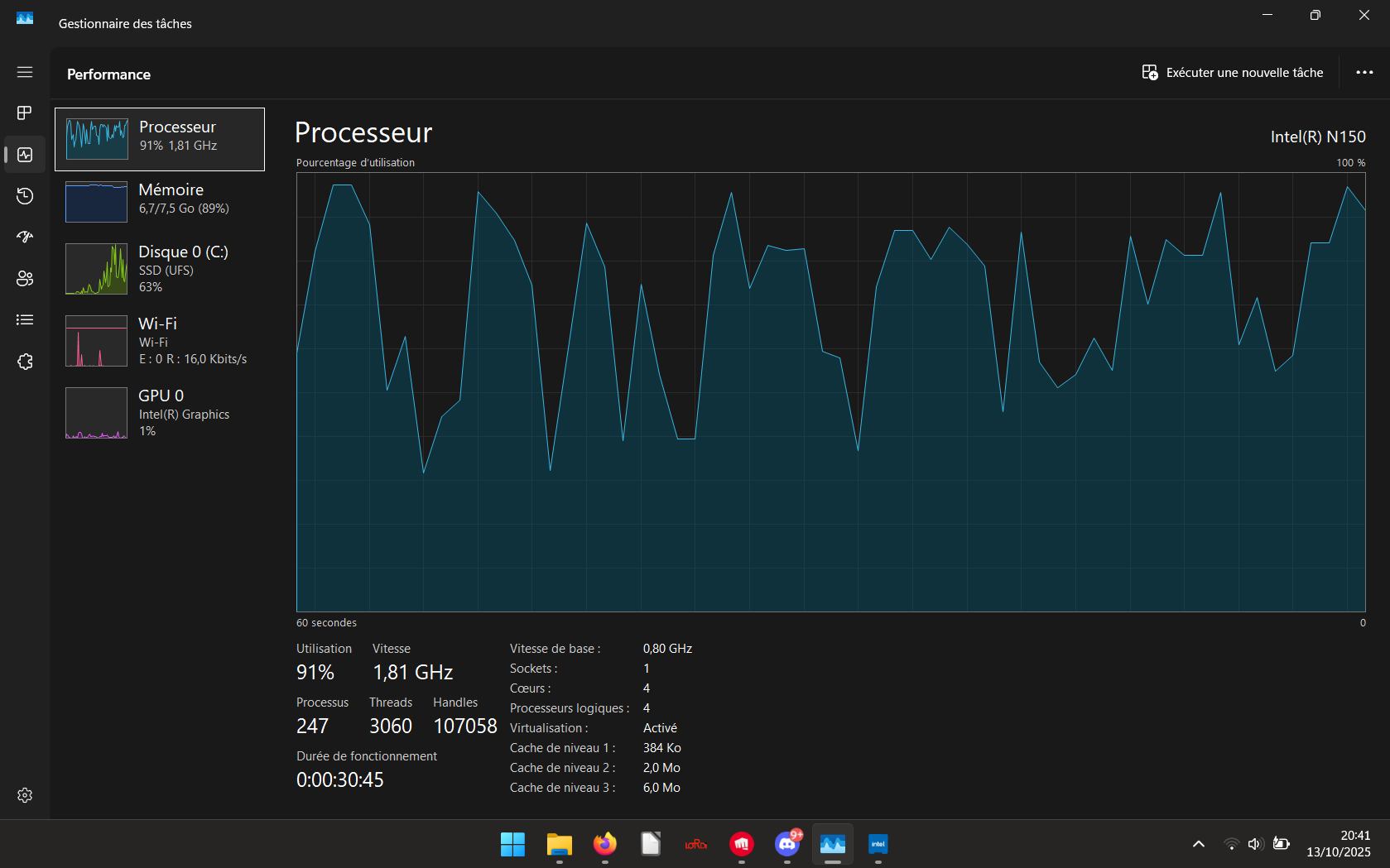Click the 60 secondes axis label
The image size is (1390, 868).
pos(327,623)
